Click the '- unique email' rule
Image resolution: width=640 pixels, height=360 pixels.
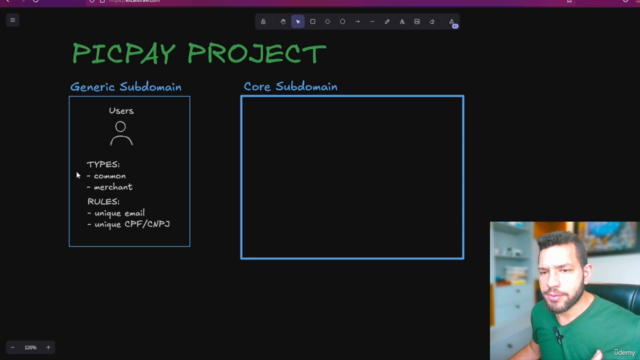(116, 213)
